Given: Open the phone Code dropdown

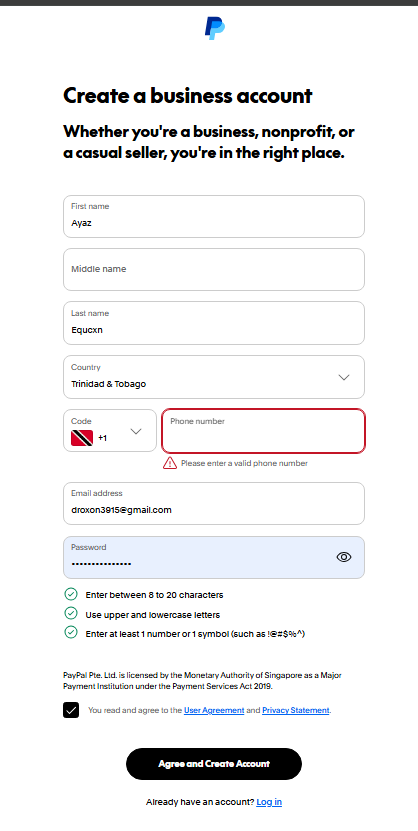Looking at the screenshot, I should (110, 430).
